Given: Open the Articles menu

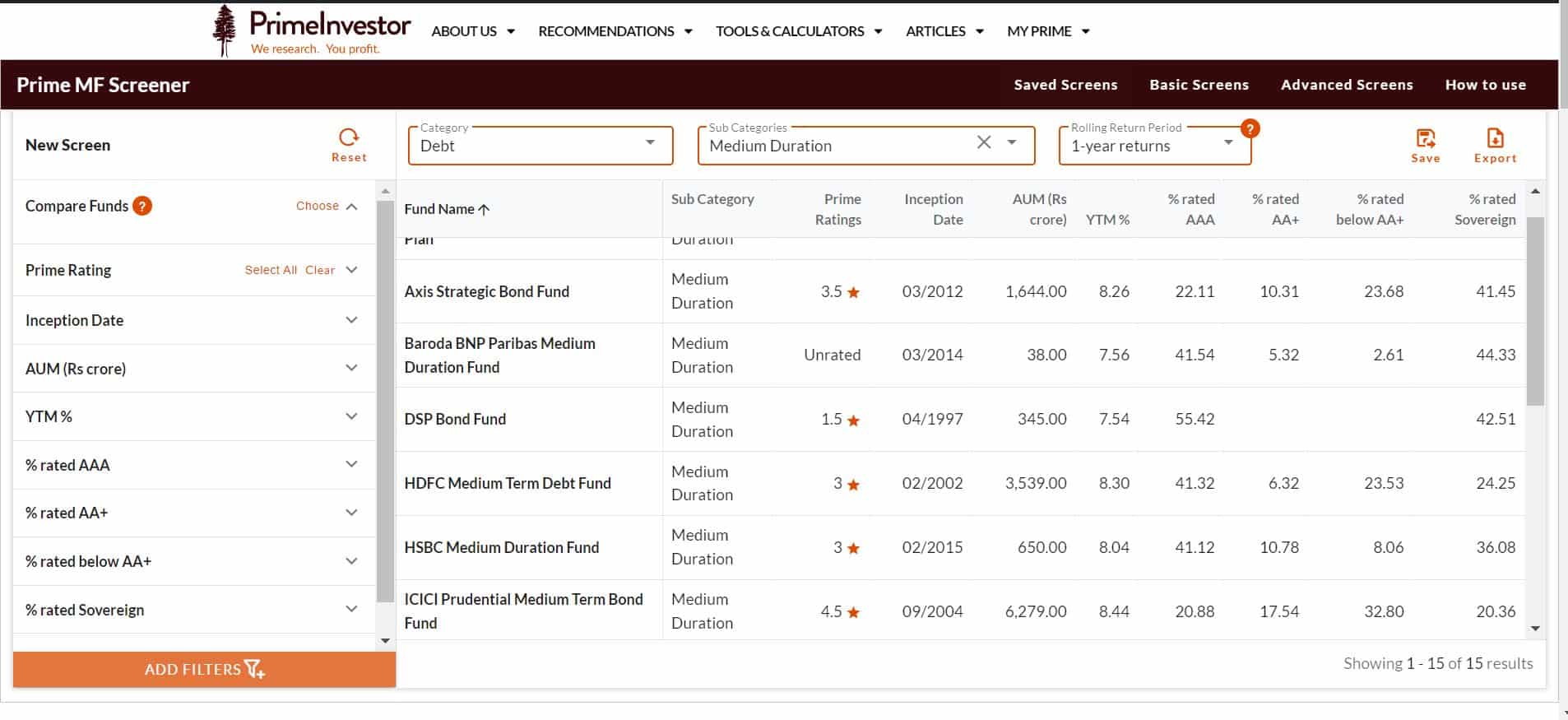Looking at the screenshot, I should (x=944, y=31).
